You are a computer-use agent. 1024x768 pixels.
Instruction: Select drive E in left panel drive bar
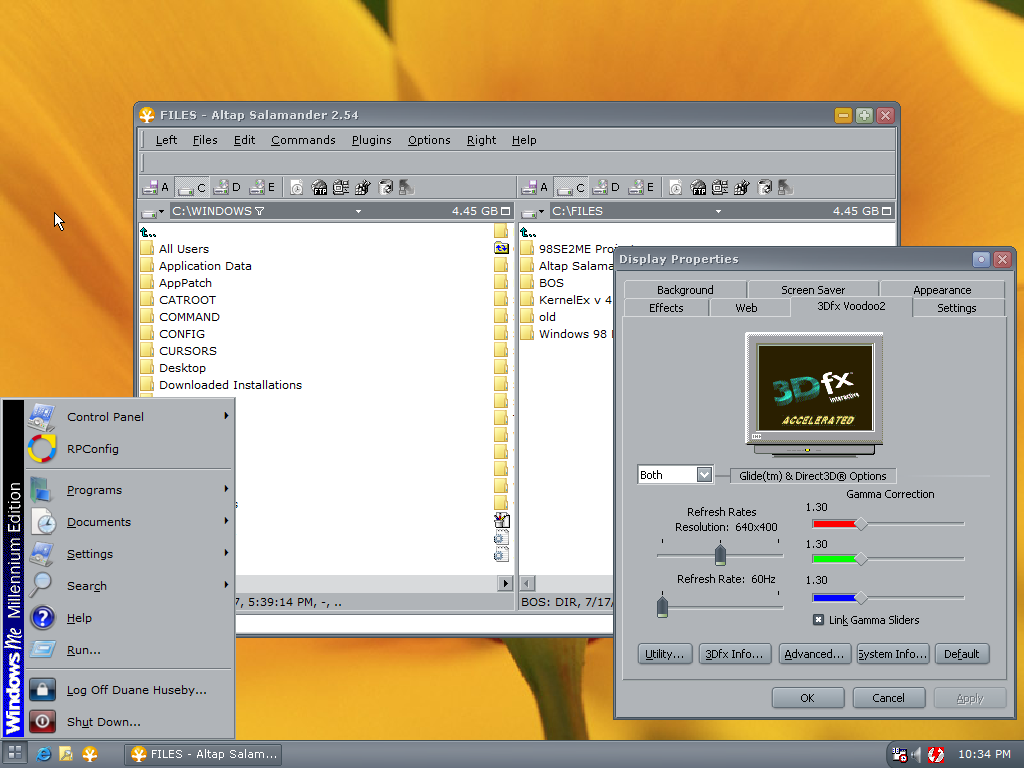263,188
